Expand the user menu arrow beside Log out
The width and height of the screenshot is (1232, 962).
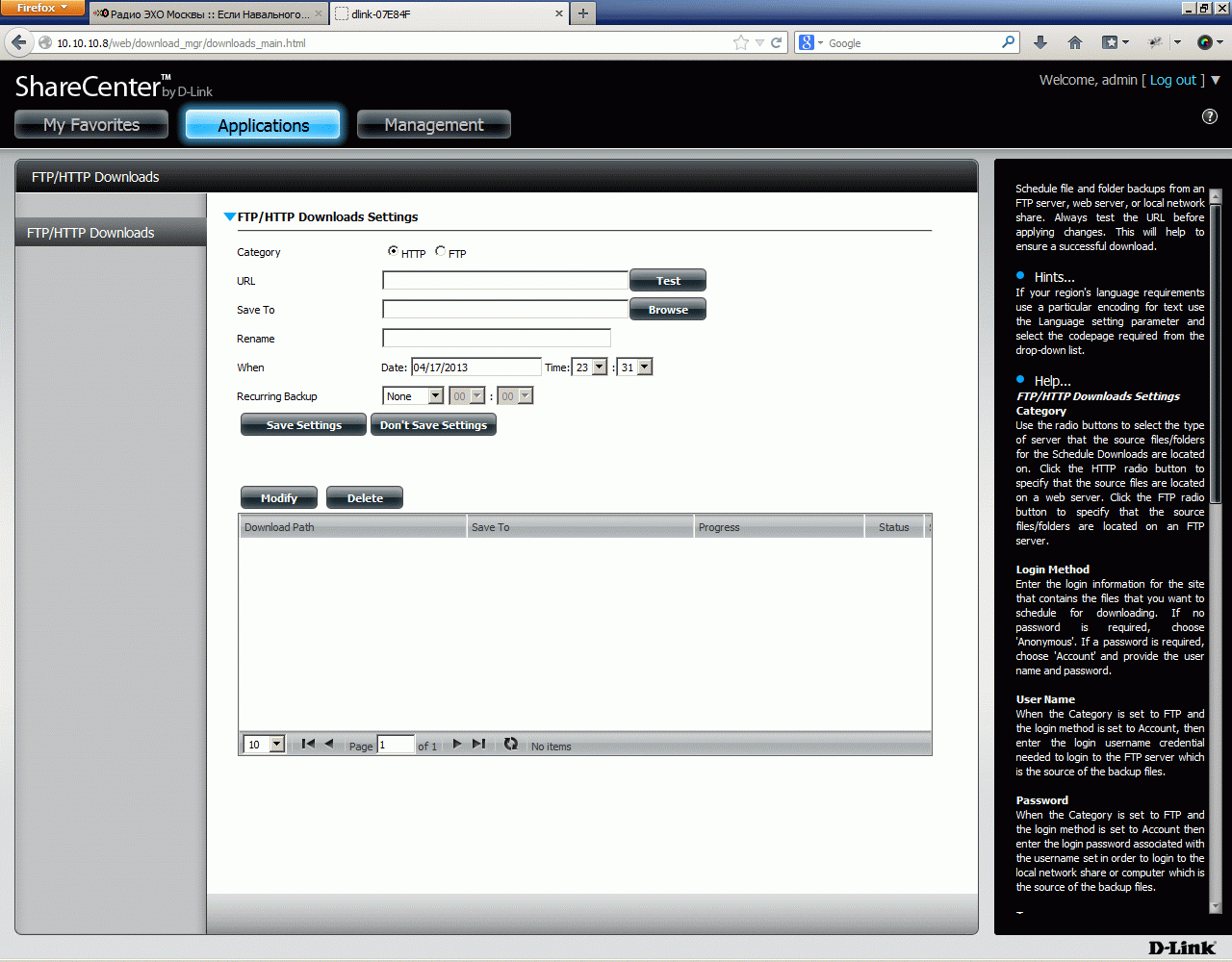(x=1215, y=80)
